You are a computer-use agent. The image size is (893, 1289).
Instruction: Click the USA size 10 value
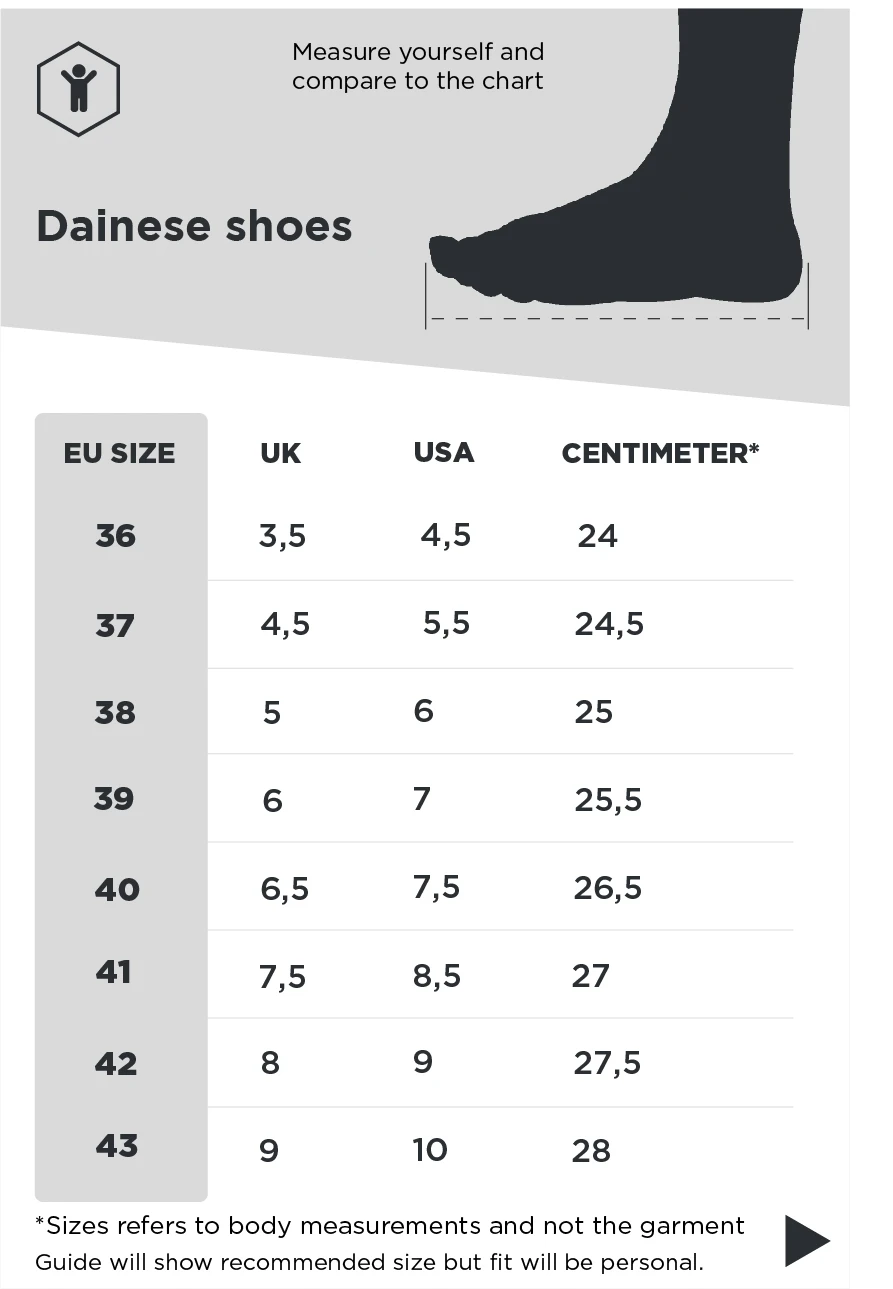[430, 1150]
